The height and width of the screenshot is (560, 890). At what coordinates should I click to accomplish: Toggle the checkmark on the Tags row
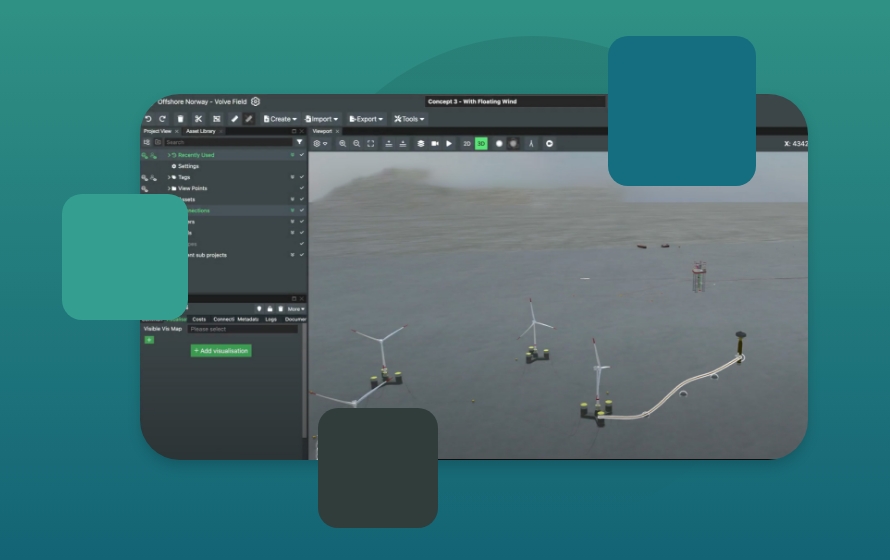click(301, 177)
